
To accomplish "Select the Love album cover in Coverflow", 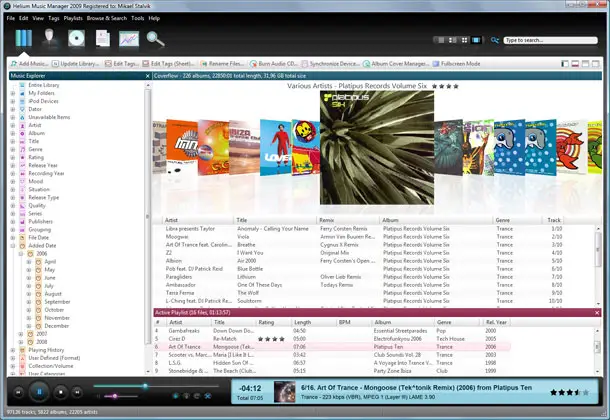I will [x=275, y=148].
